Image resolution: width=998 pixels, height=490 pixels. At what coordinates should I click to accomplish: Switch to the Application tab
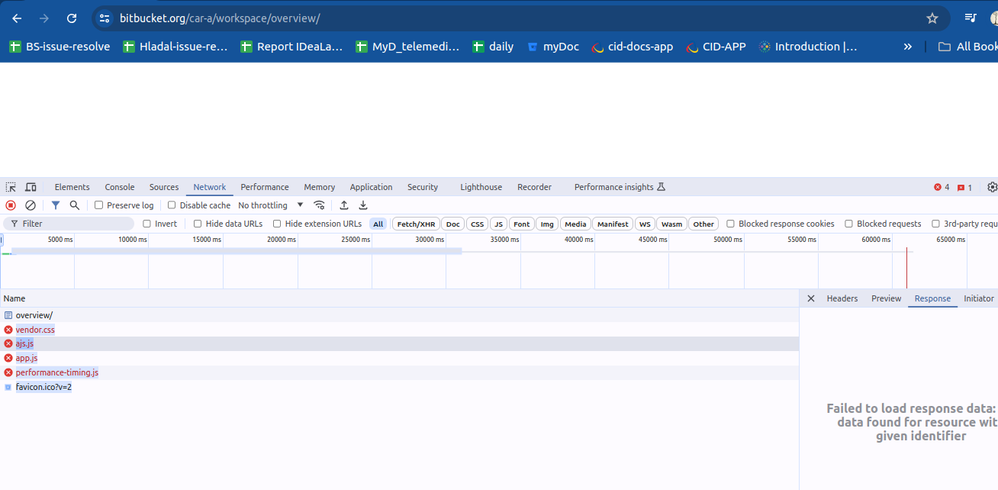[x=371, y=187]
